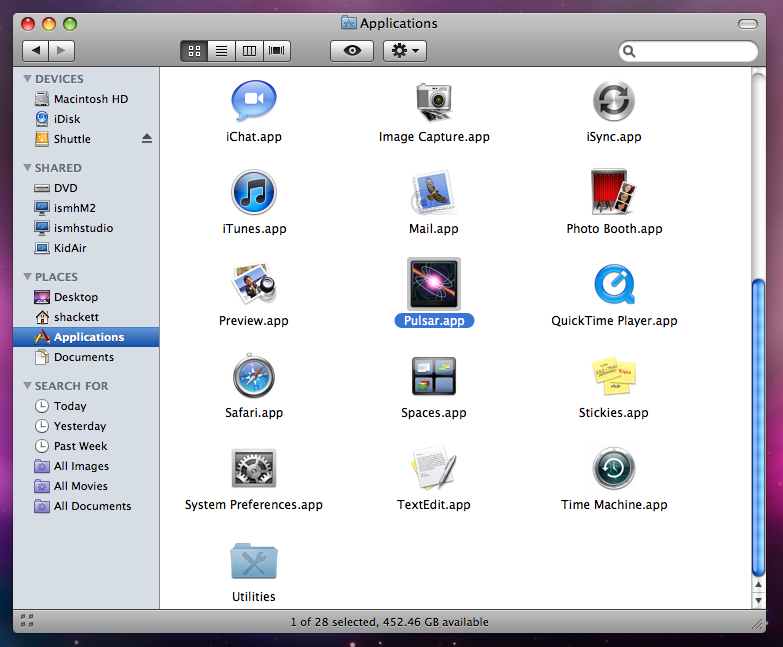Viewport: 783px width, 647px height.
Task: Open shackett home folder
Action: 86,317
